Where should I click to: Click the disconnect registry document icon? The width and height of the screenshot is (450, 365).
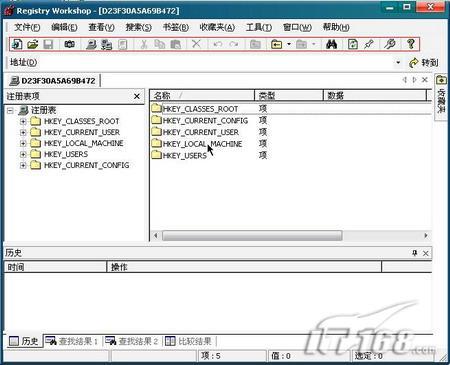(x=123, y=44)
